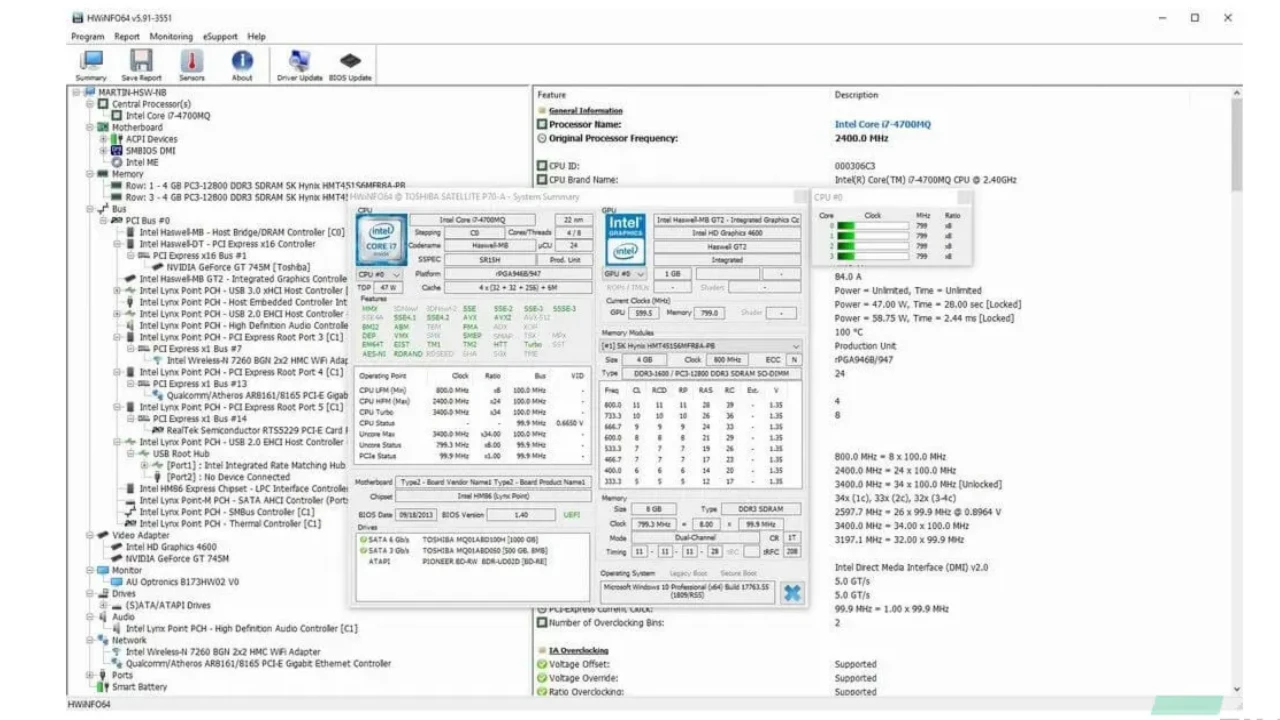Click the SATA 6 Gb/s drive status indicator
Screen dimensions: 1280x720
point(363,541)
